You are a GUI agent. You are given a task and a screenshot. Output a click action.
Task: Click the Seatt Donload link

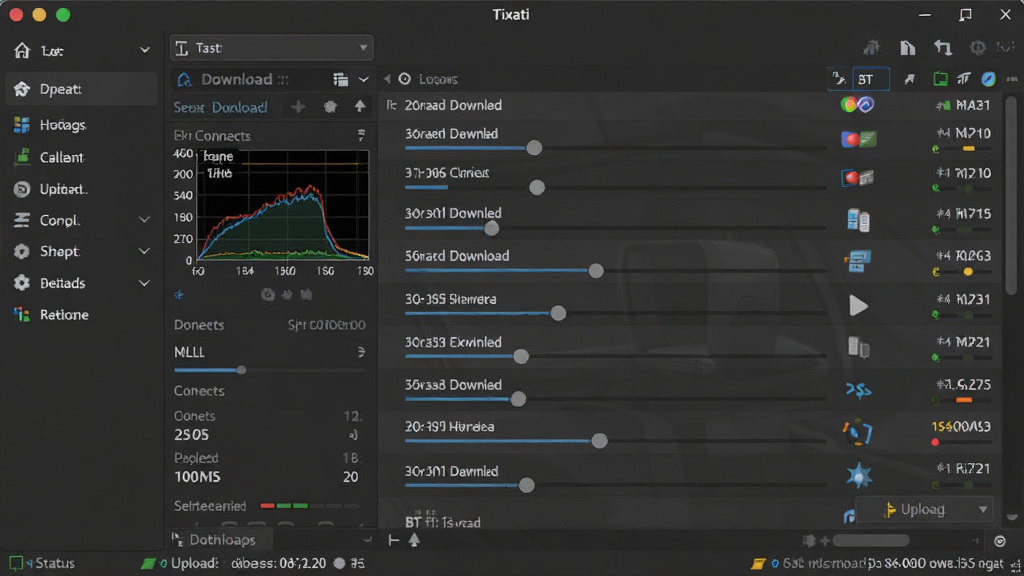(x=220, y=107)
